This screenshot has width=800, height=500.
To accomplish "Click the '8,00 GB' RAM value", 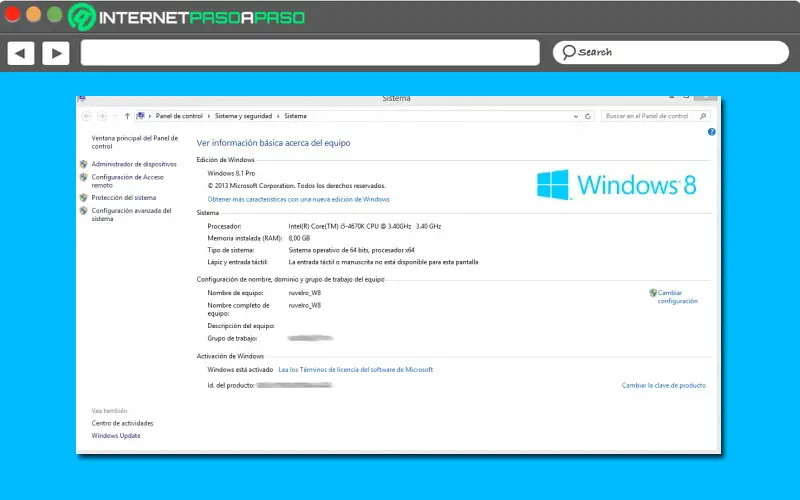I will pyautogui.click(x=299, y=238).
